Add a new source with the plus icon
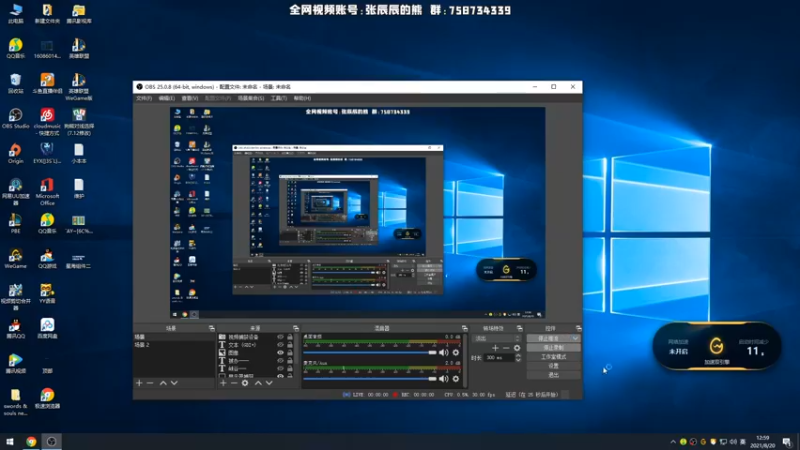The image size is (800, 450). pyautogui.click(x=223, y=383)
